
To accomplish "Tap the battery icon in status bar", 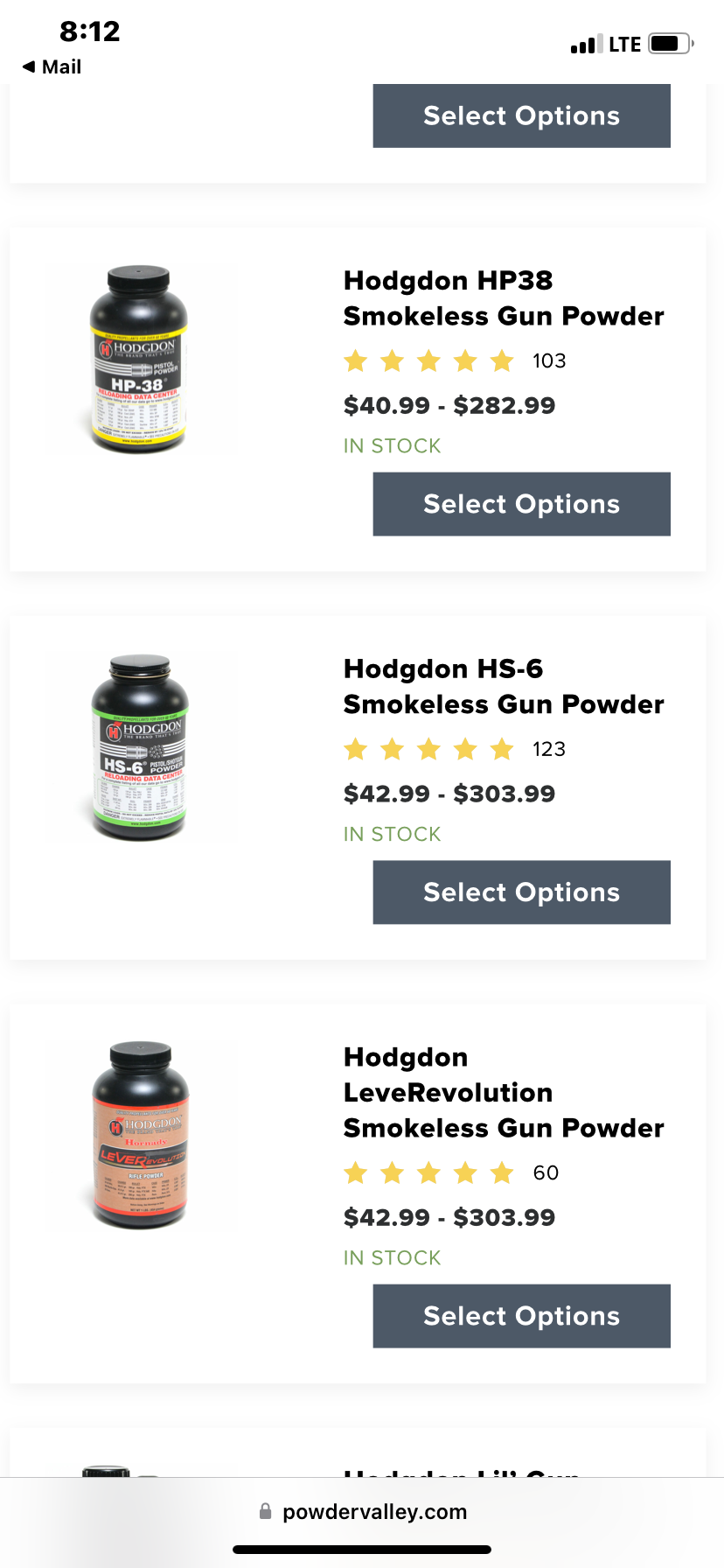I will [x=671, y=44].
